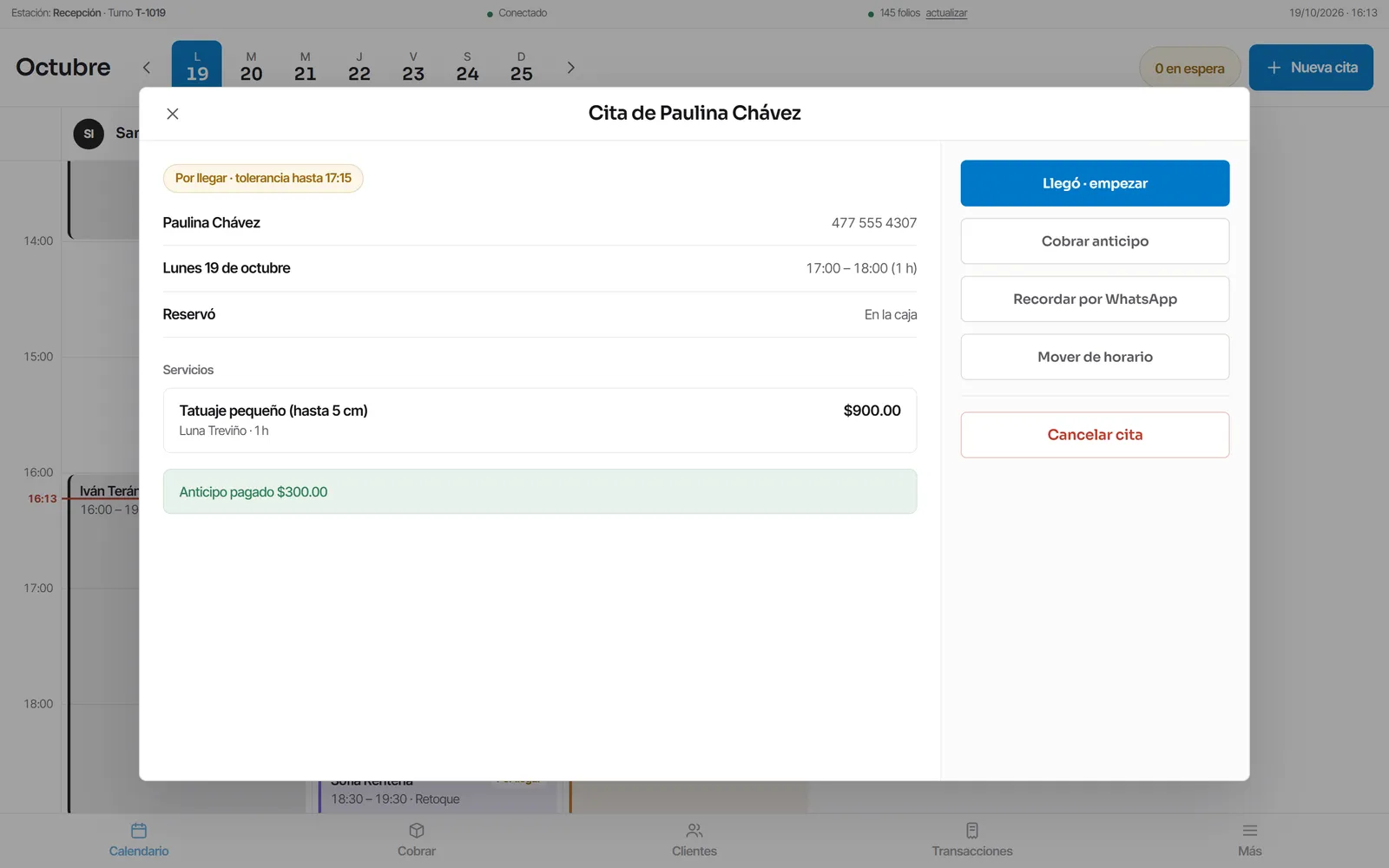Select Monday 19 in the week strip
This screenshot has height=868, width=1389.
[197, 66]
